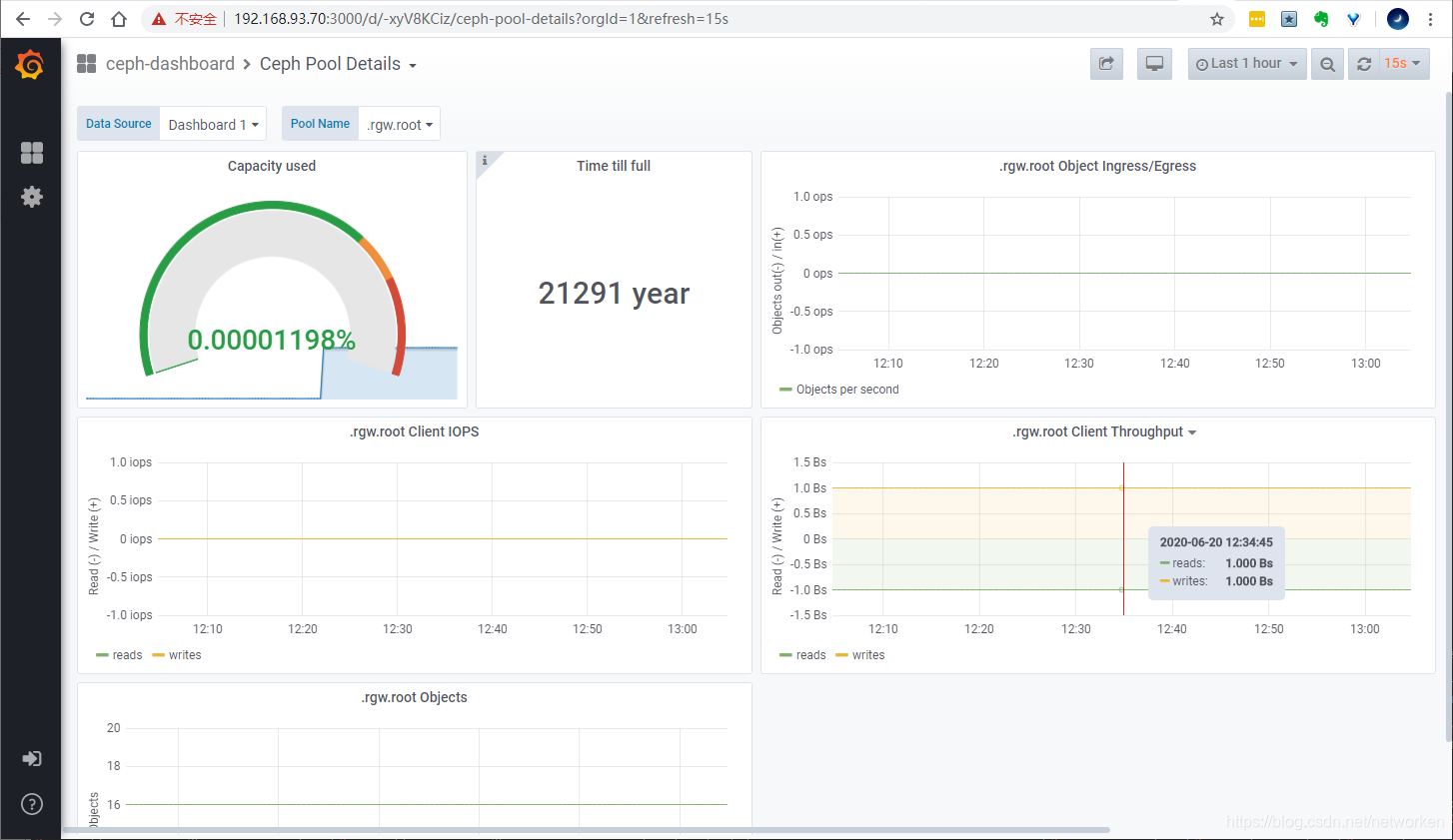Open the Chrome three-dot menu

1430,19
